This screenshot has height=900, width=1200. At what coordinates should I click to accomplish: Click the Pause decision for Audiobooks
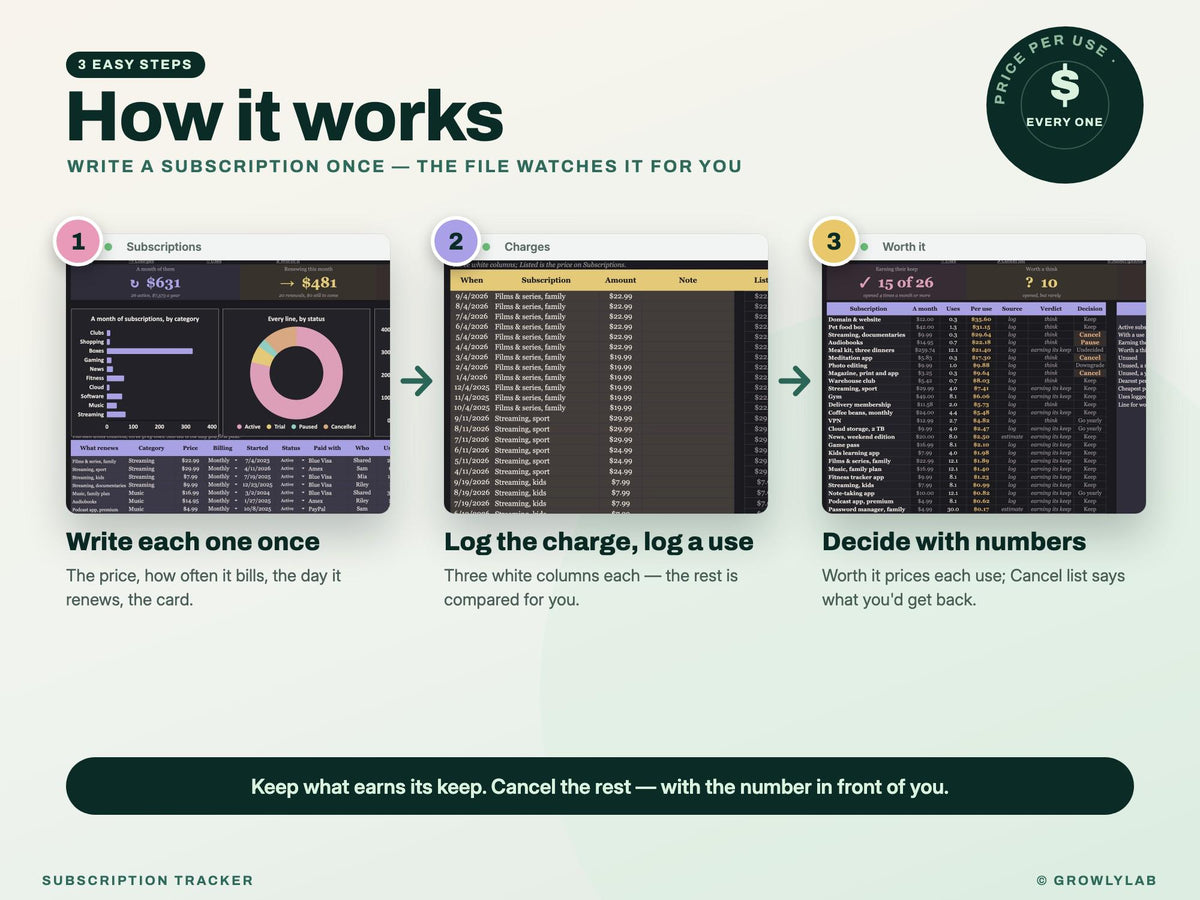point(1090,342)
